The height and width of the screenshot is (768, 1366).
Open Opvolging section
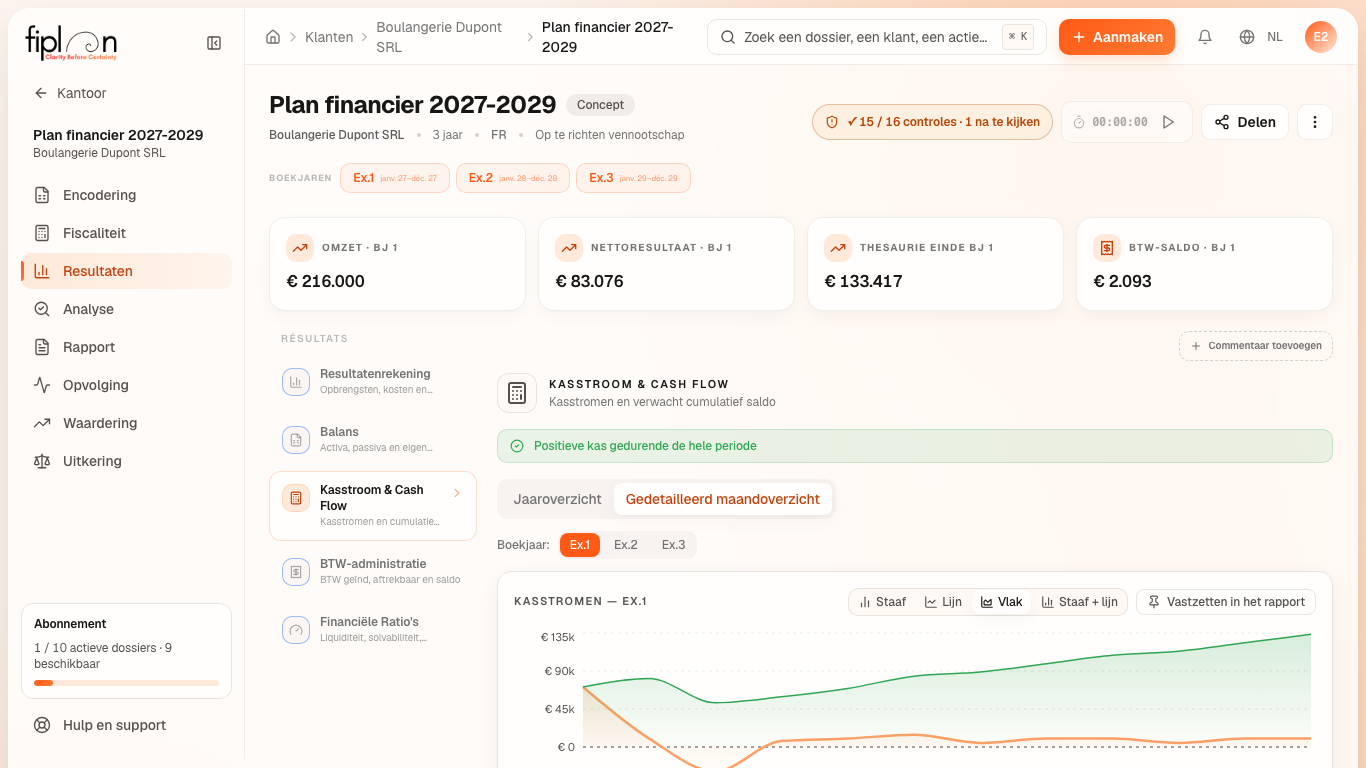point(126,385)
